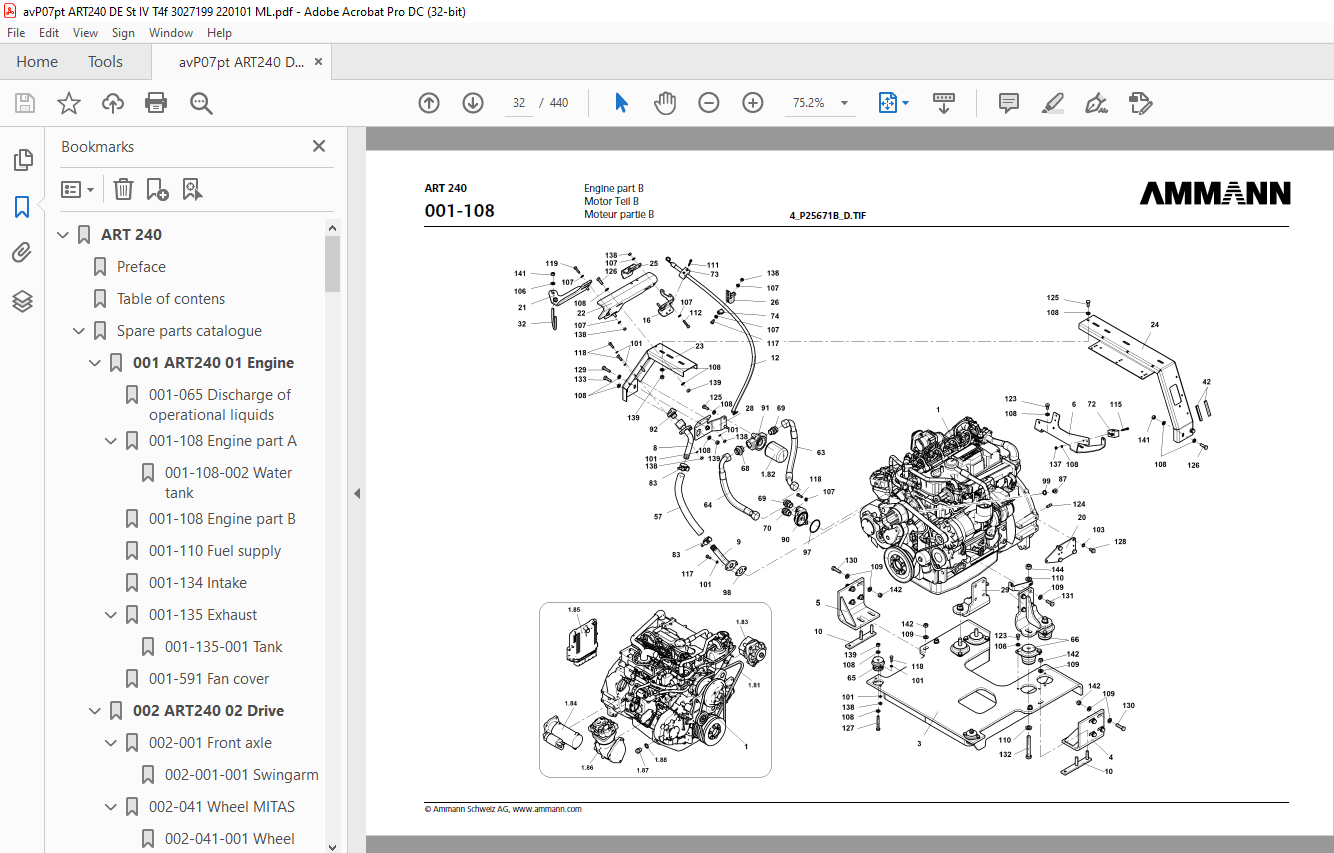Close the avP07pt ART240 document tab
Viewport: 1334px width, 853px height.
[319, 62]
